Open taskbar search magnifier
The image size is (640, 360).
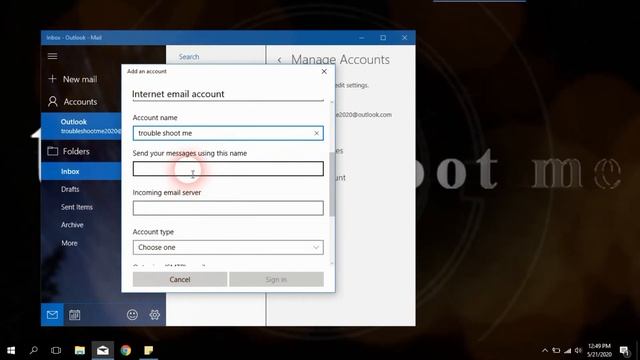click(34, 350)
